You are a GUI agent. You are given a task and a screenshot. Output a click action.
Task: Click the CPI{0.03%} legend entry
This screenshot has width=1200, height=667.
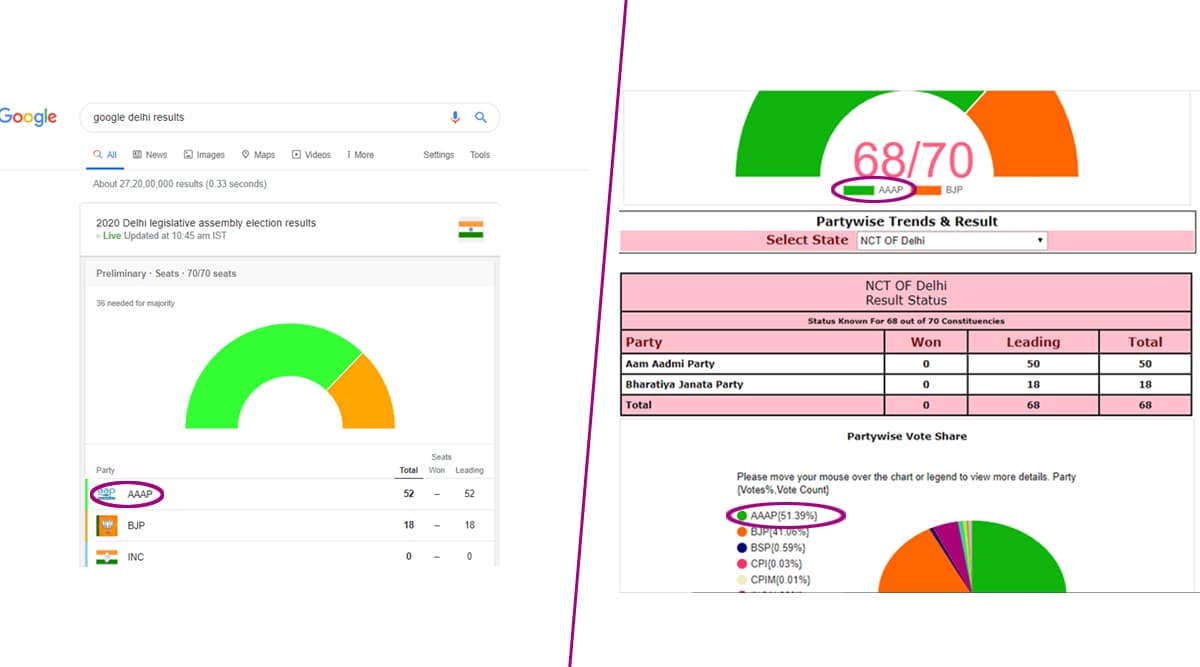point(769,564)
